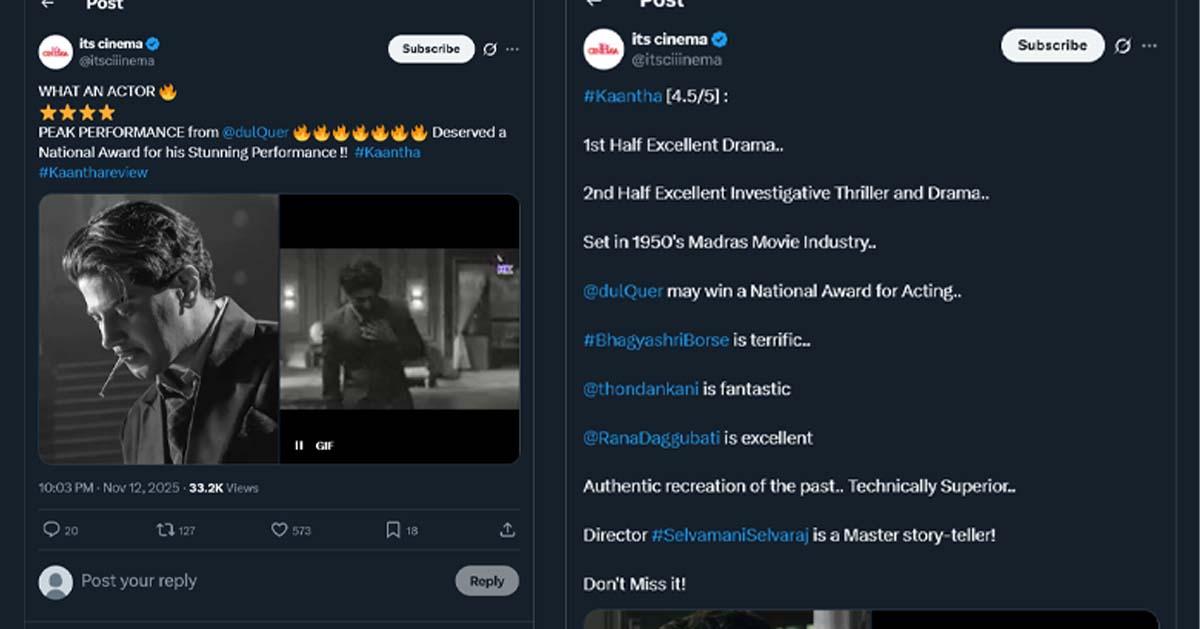Viewport: 1200px width, 629px height.
Task: Bookmark the post with bookmark icon
Action: coord(393,530)
